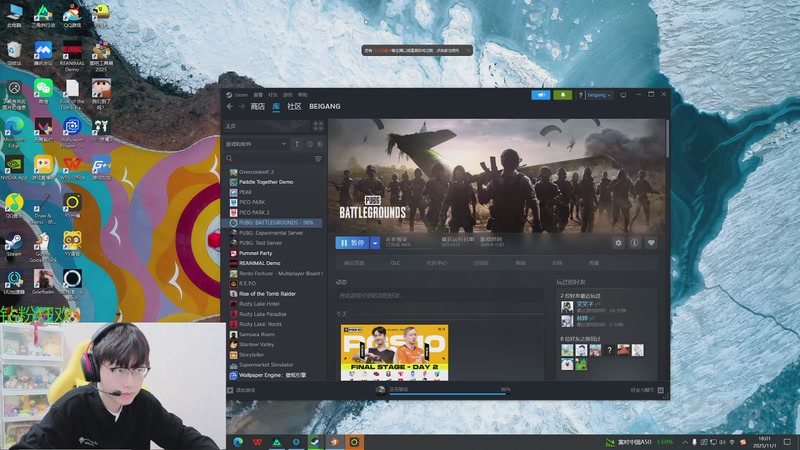Open the Steam desktop shortcut
The width and height of the screenshot is (800, 450).
coord(14,245)
